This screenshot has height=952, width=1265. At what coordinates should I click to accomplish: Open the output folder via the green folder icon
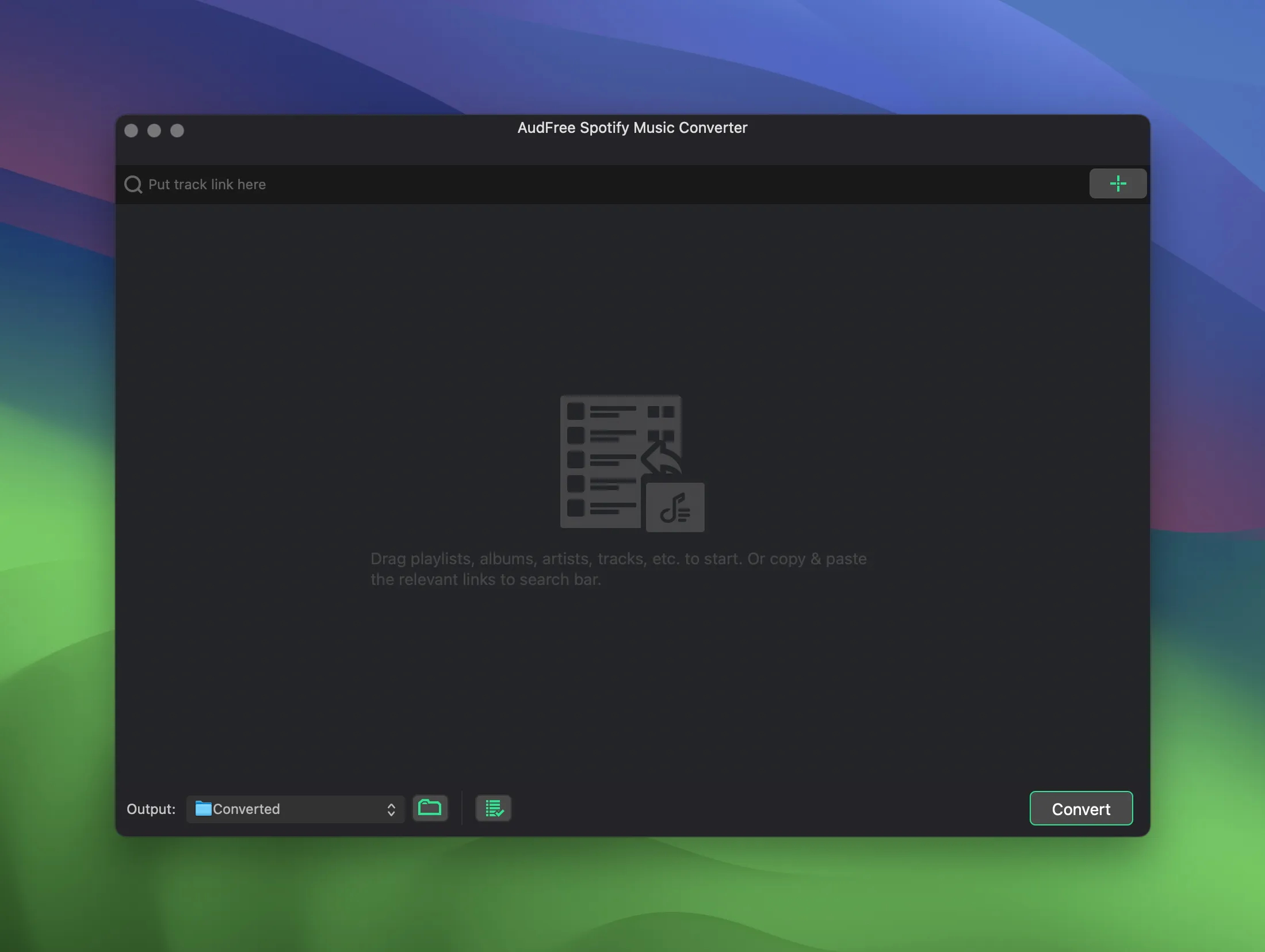[430, 808]
